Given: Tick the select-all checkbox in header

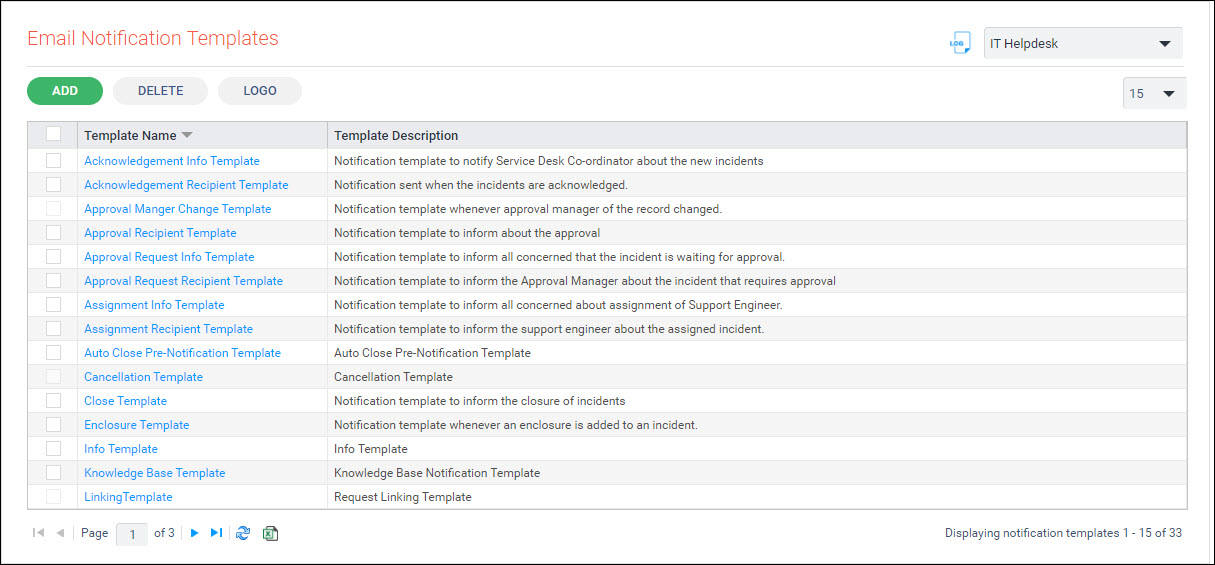Looking at the screenshot, I should point(54,134).
